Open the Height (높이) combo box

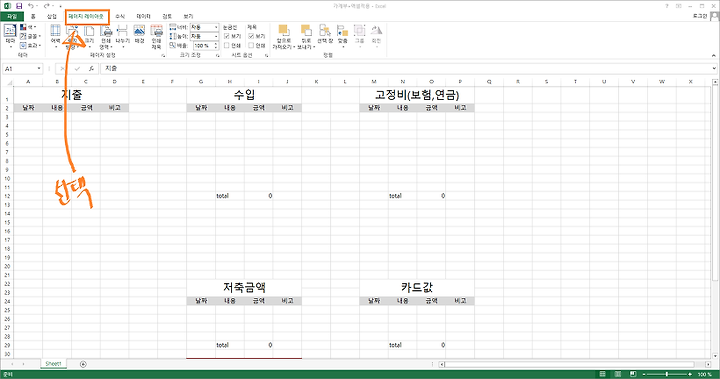point(204,36)
